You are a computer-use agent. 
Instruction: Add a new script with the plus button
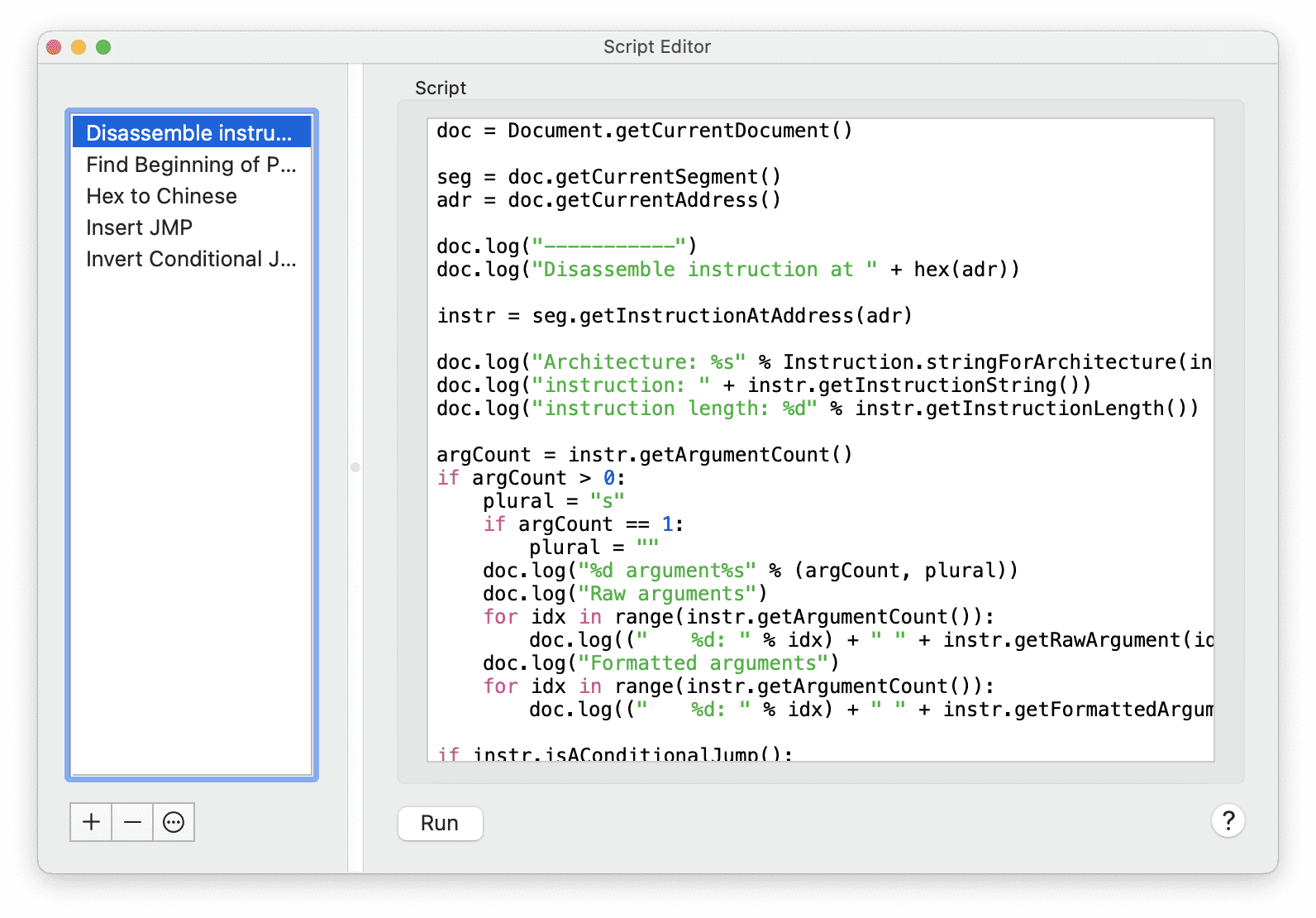coord(91,822)
